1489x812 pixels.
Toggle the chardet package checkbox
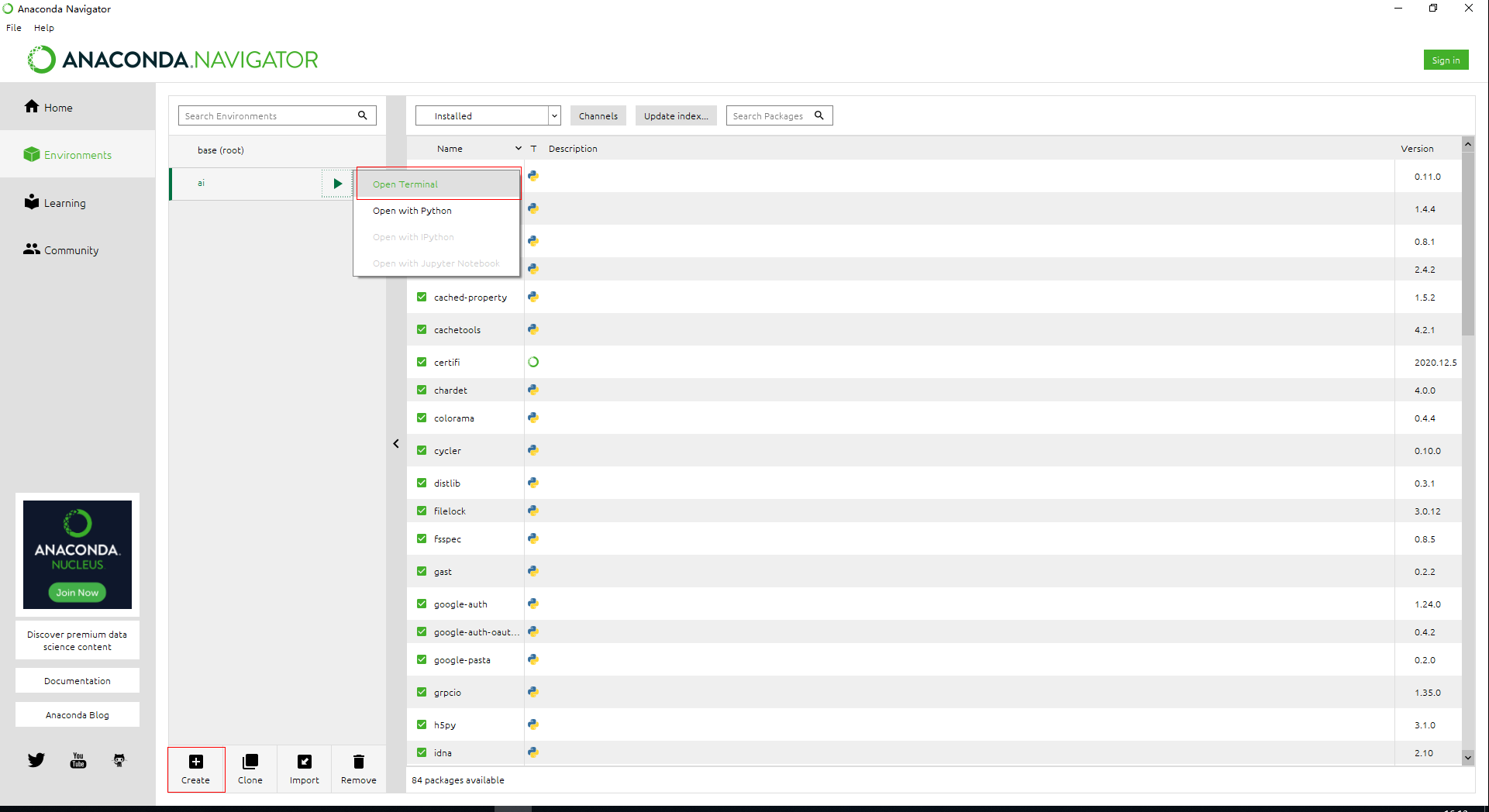click(422, 390)
